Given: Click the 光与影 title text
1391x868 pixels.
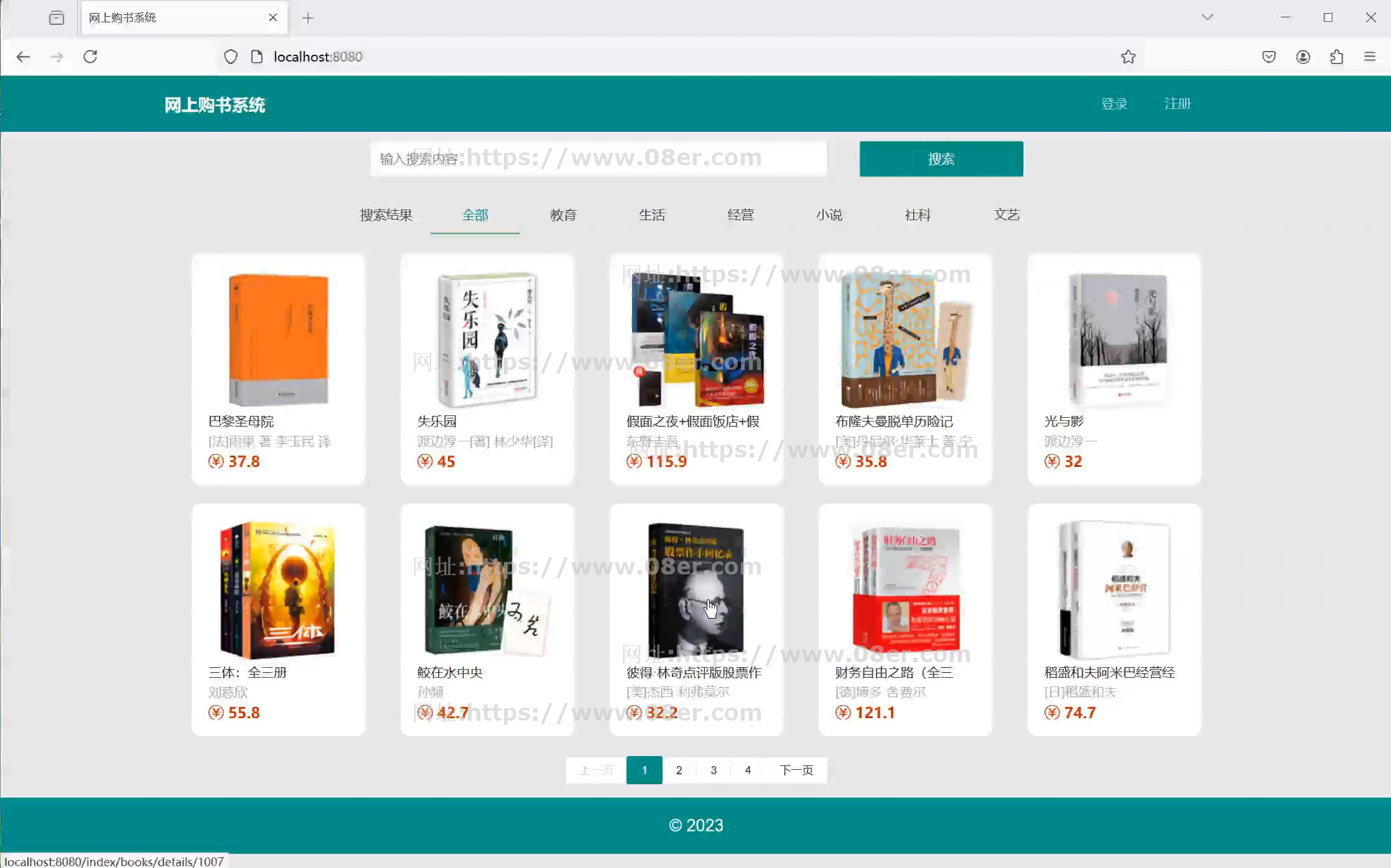Looking at the screenshot, I should [1064, 422].
